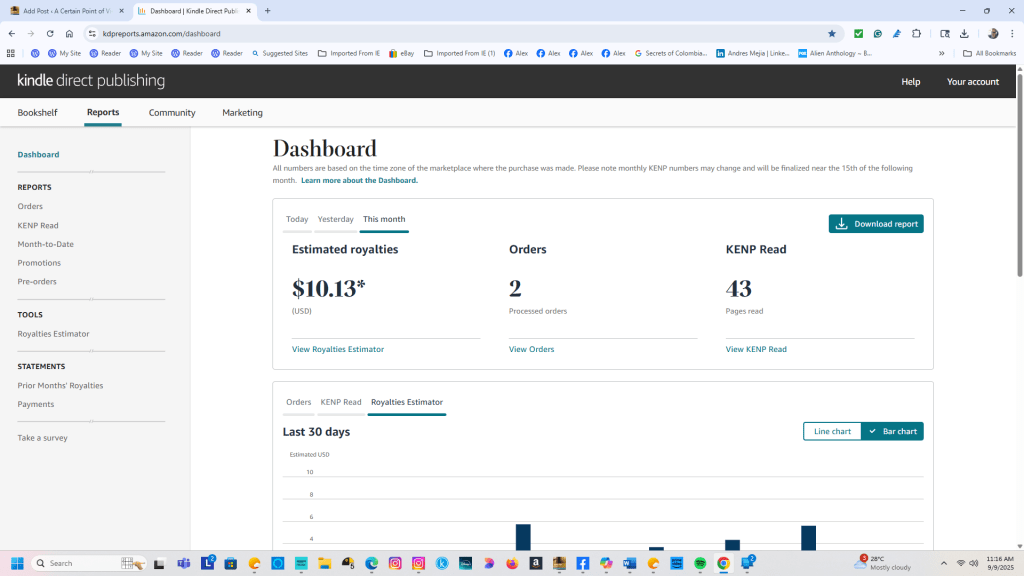Click the browser Home icon
The image size is (1024, 576).
pos(69,33)
